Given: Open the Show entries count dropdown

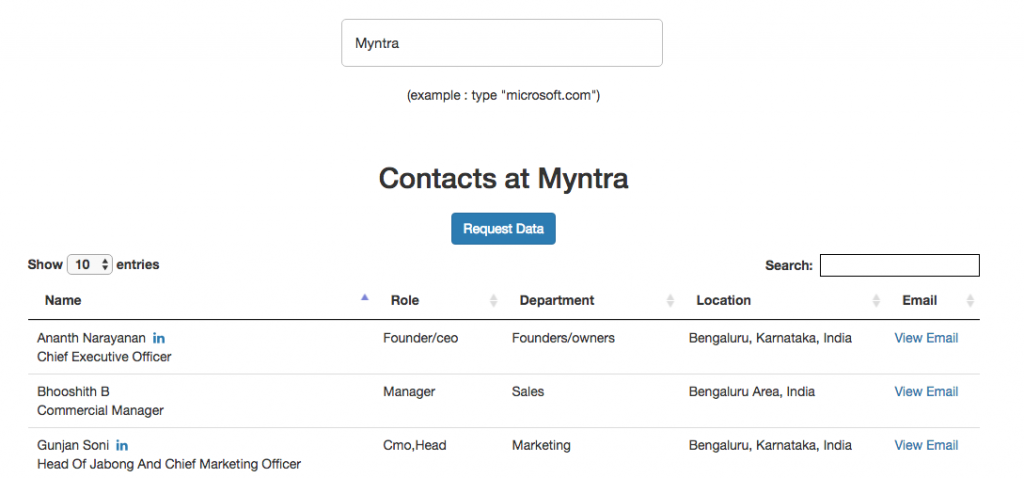Looking at the screenshot, I should pyautogui.click(x=90, y=264).
